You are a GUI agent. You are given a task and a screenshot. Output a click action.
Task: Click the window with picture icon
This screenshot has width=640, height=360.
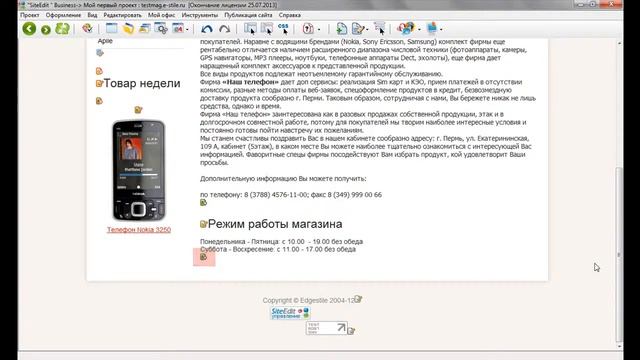tap(178, 28)
